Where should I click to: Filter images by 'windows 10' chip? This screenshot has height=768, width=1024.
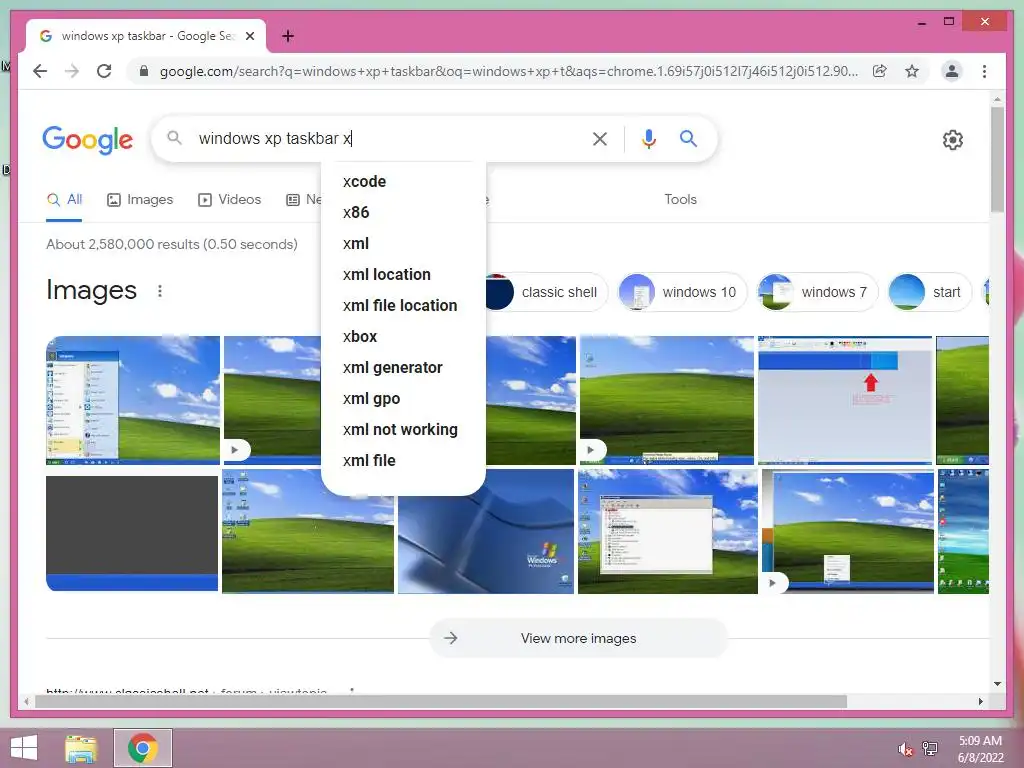click(682, 292)
